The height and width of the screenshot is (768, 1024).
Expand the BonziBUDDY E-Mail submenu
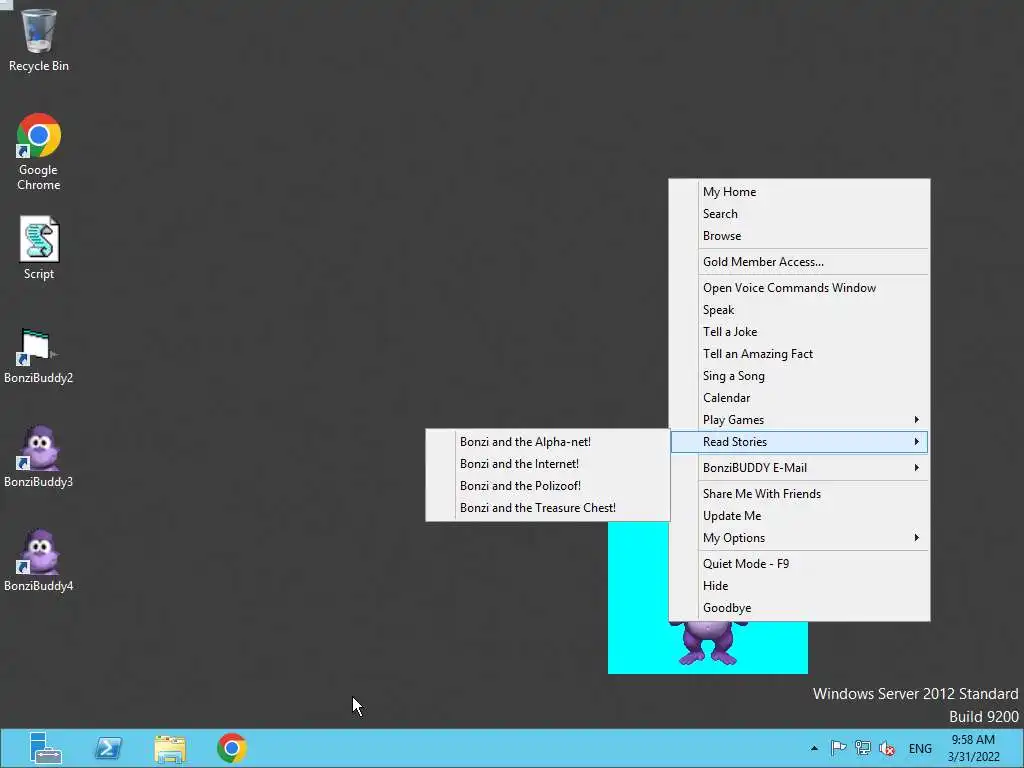click(799, 468)
